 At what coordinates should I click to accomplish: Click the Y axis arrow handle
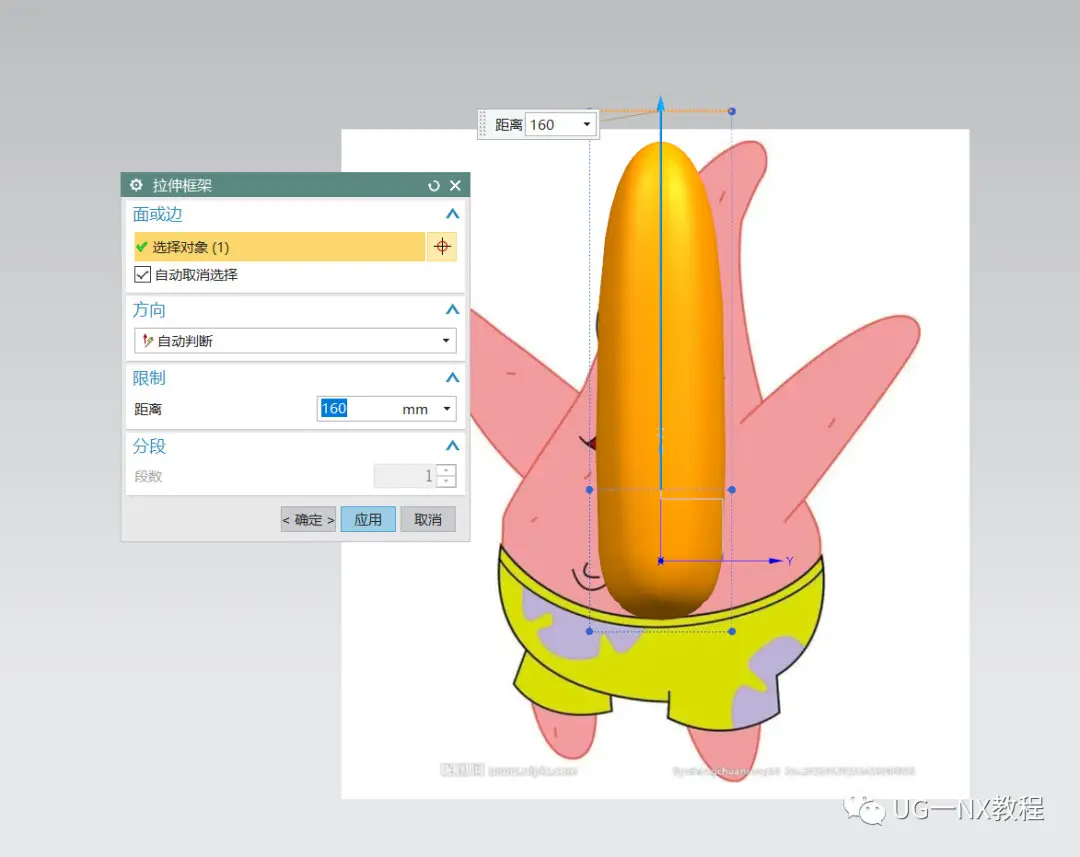[776, 561]
